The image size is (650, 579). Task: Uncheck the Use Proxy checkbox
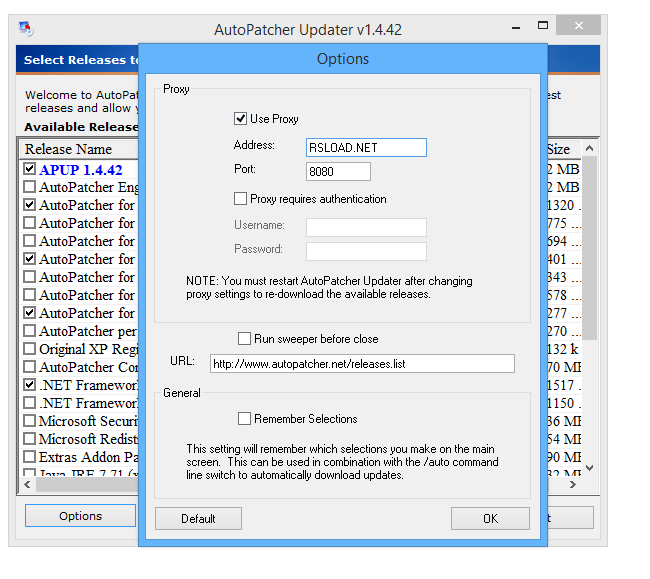[240, 119]
